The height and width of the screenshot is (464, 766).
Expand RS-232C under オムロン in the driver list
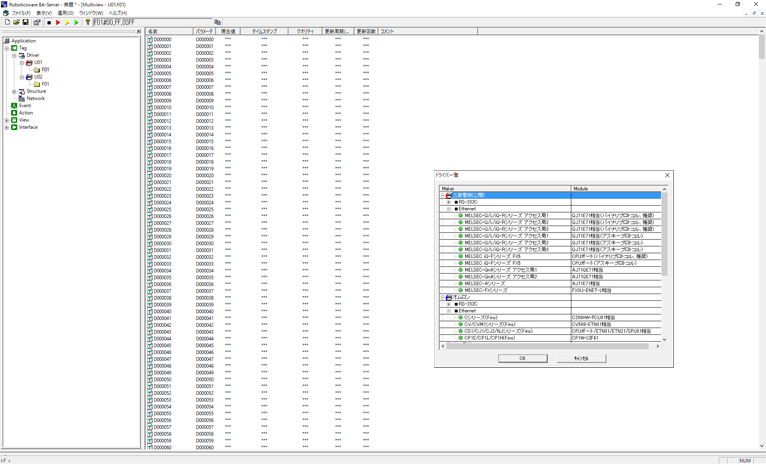click(448, 304)
